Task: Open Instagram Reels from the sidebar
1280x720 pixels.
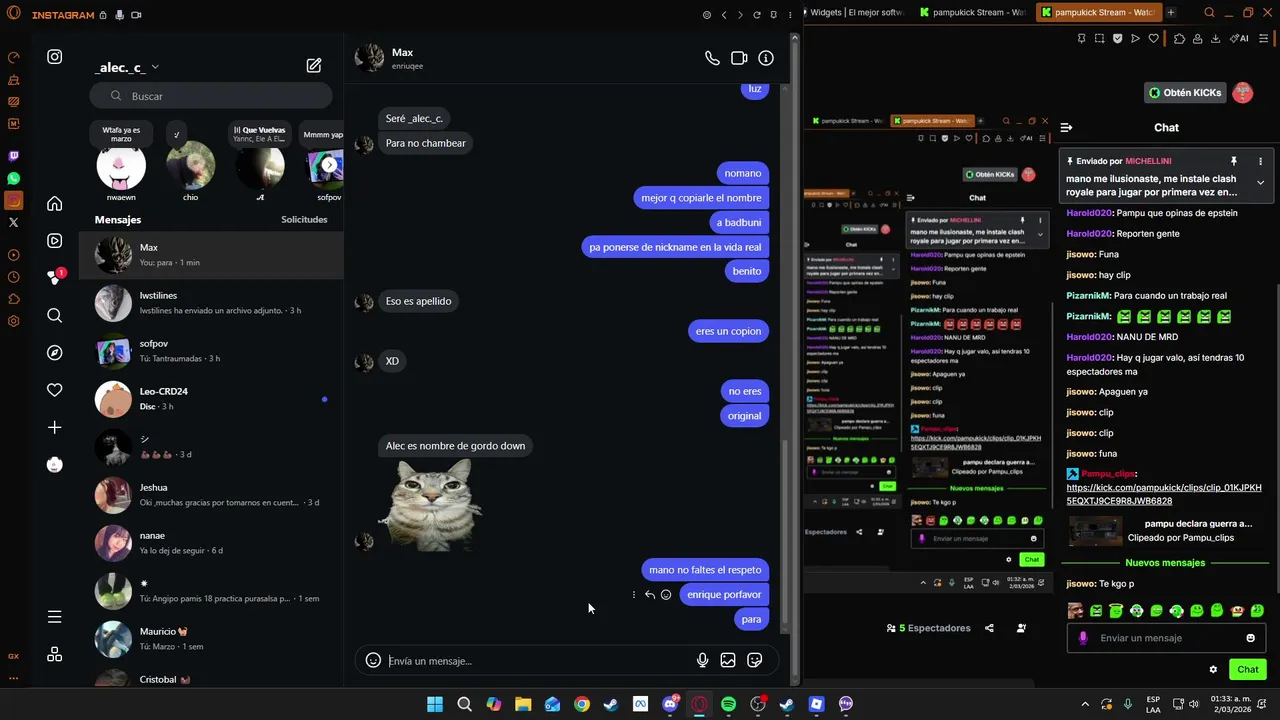Action: tap(55, 241)
